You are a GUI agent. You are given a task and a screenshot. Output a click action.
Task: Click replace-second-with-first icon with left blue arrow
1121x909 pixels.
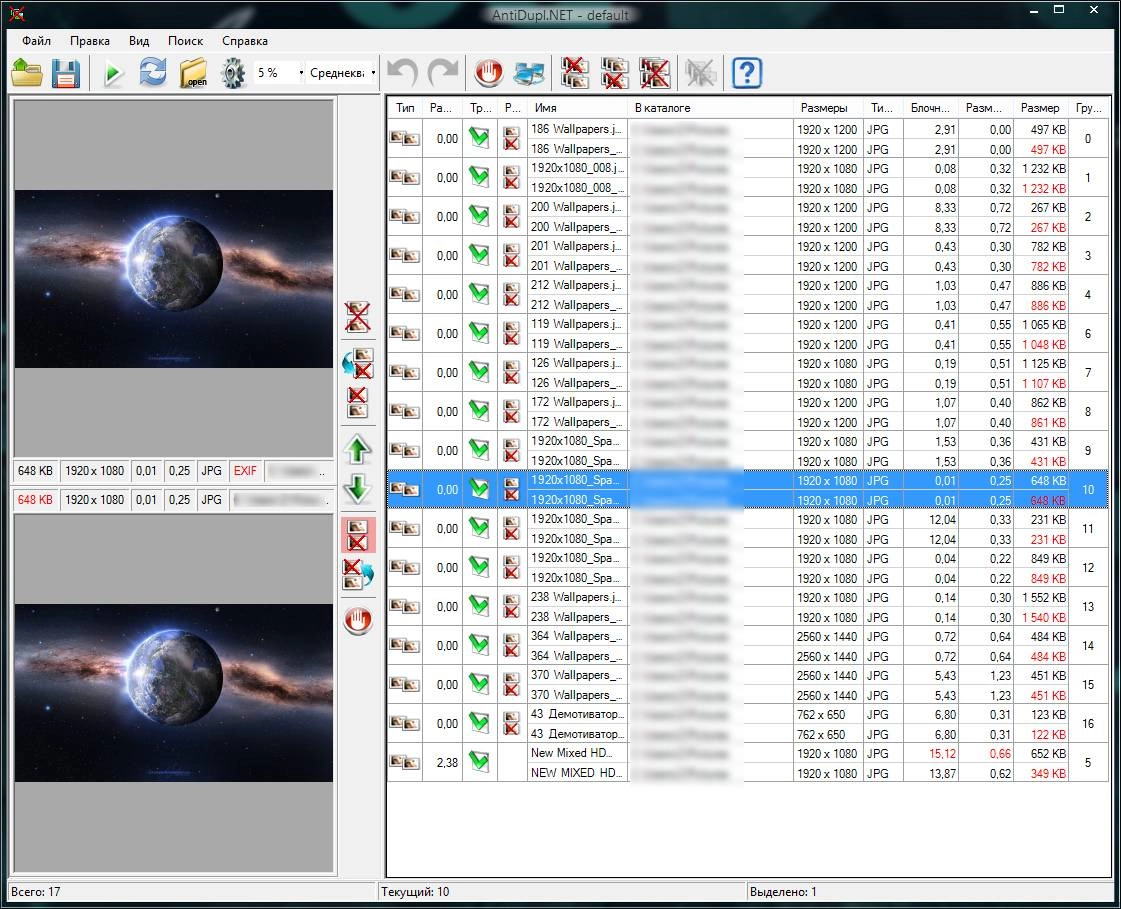pyautogui.click(x=358, y=363)
